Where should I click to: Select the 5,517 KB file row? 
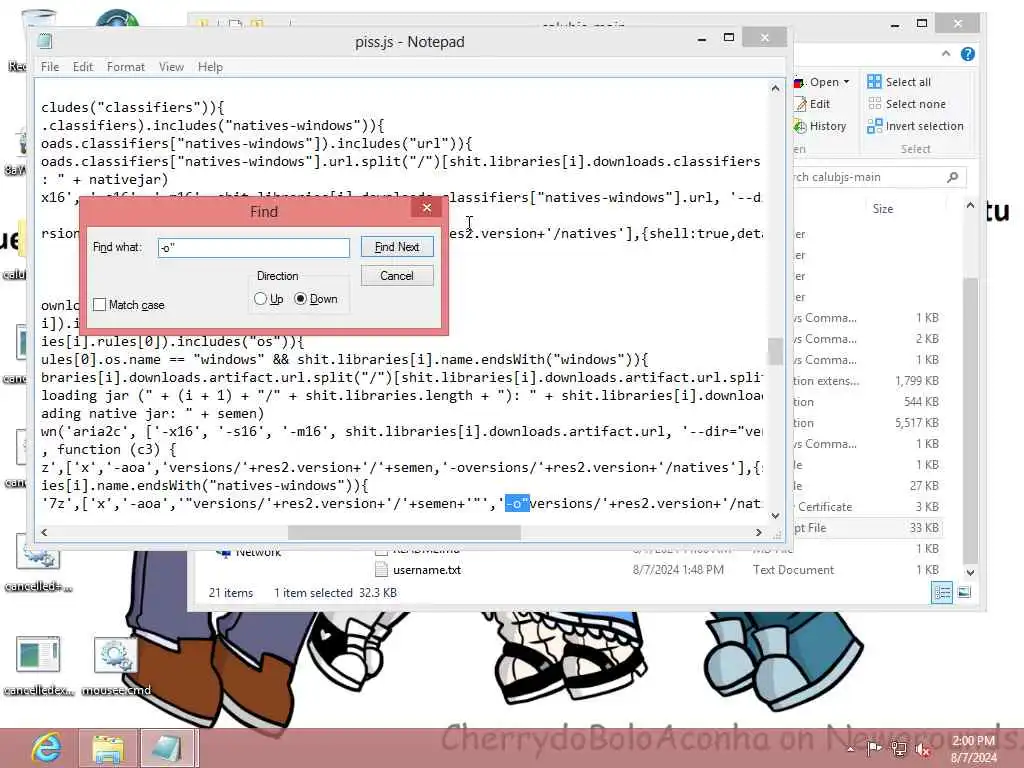click(869, 423)
